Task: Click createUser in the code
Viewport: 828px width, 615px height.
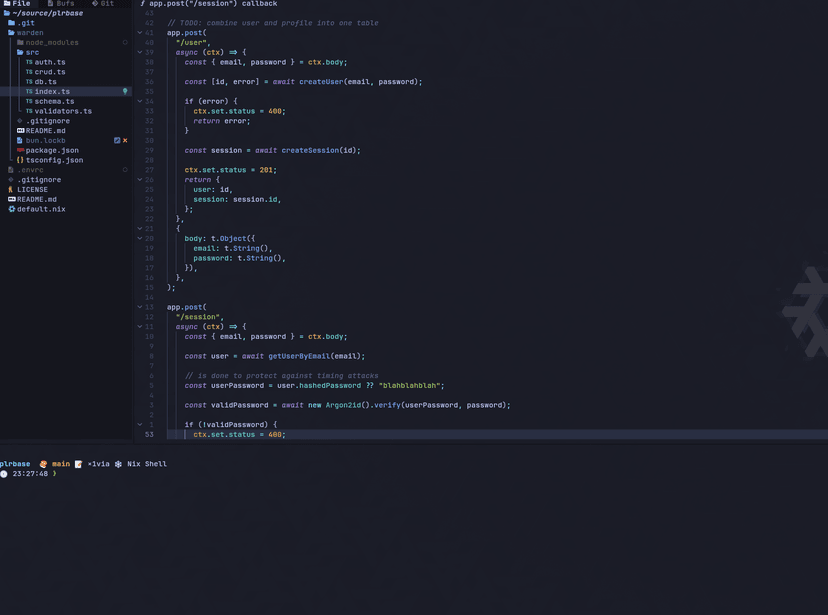Action: pos(321,82)
